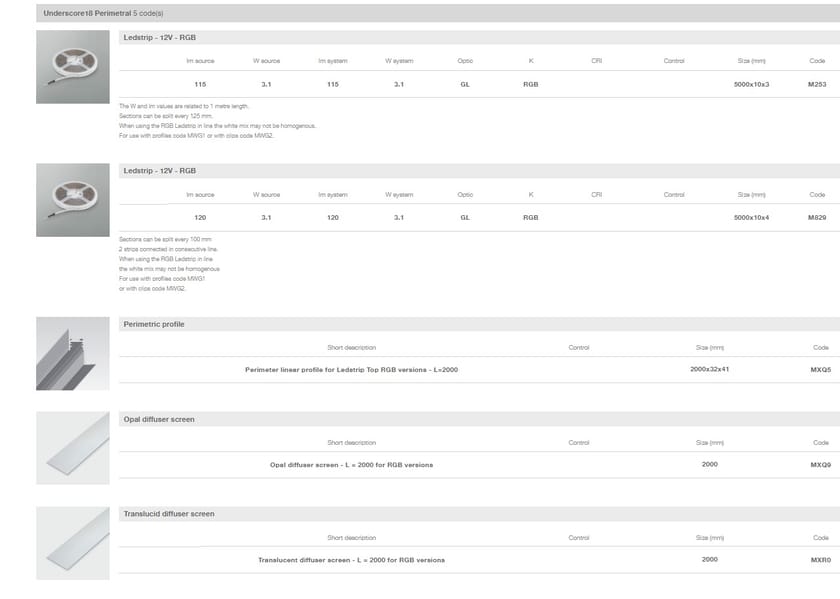Click the 5000x10x4 size value
This screenshot has width=840, height=599.
click(751, 217)
